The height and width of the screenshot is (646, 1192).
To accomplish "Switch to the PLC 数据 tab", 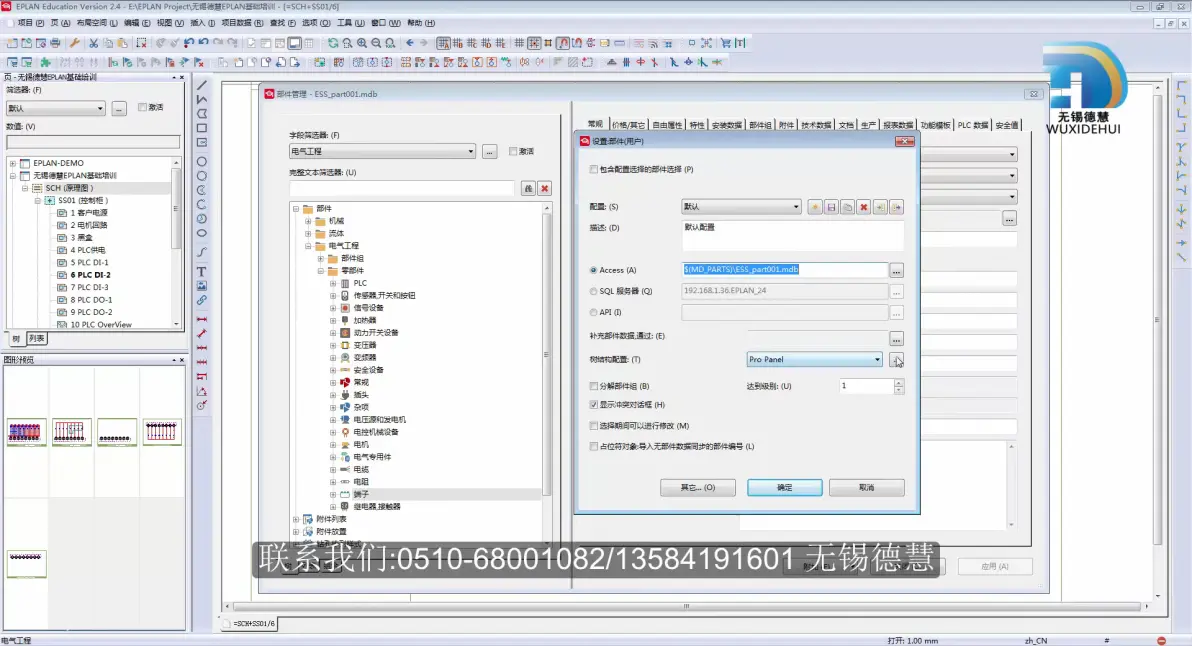I will coord(973,125).
